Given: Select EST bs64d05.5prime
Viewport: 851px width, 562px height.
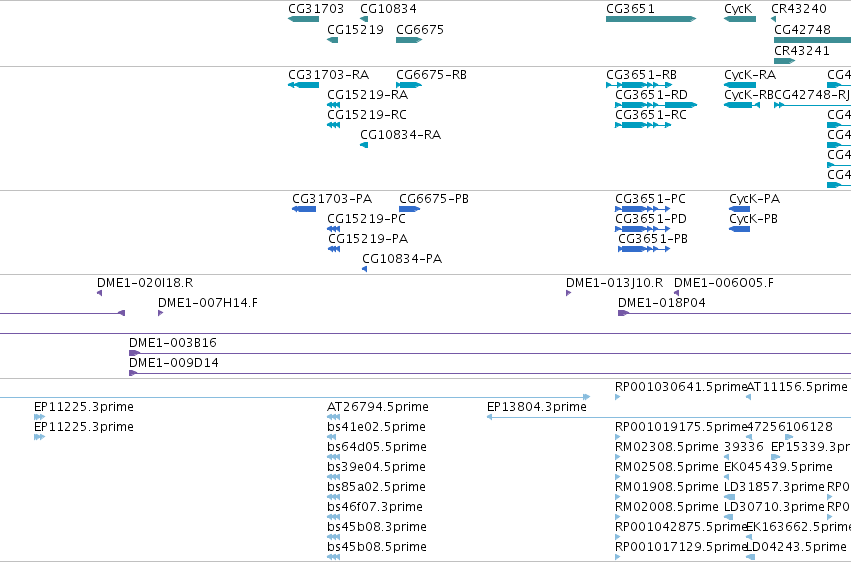Looking at the screenshot, I should 377,447.
